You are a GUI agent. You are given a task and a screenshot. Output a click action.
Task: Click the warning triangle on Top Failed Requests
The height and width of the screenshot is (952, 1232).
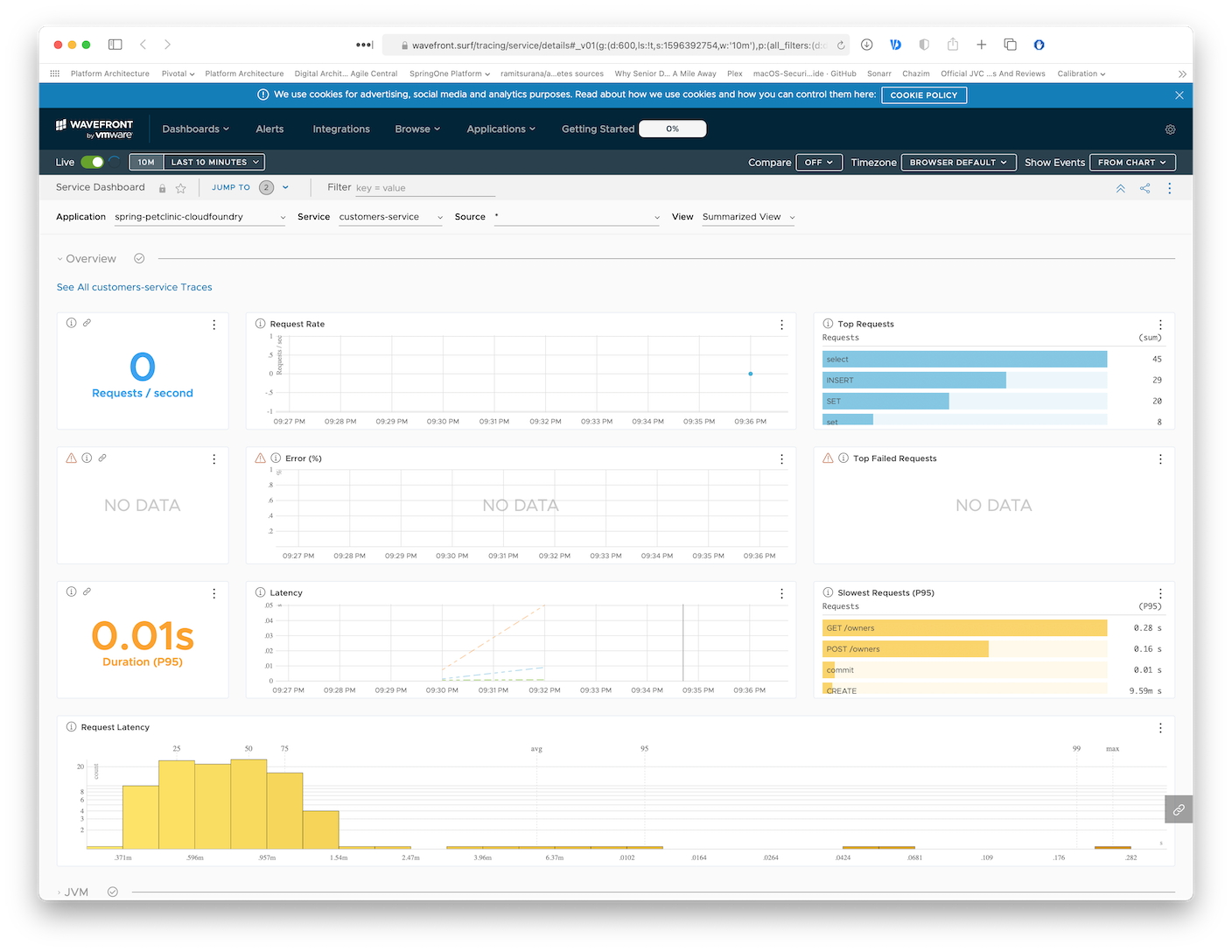(x=828, y=458)
